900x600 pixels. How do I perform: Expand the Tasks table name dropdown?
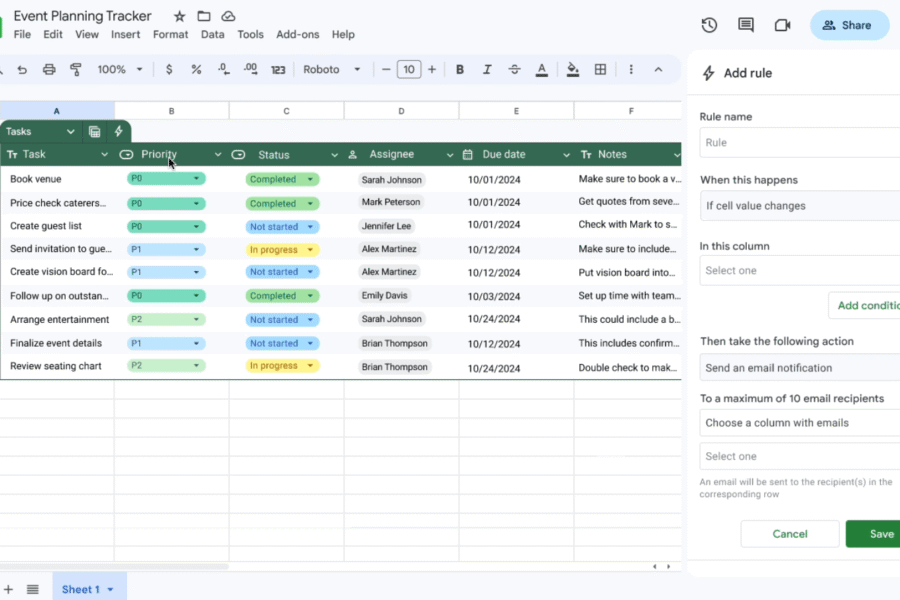coord(70,131)
